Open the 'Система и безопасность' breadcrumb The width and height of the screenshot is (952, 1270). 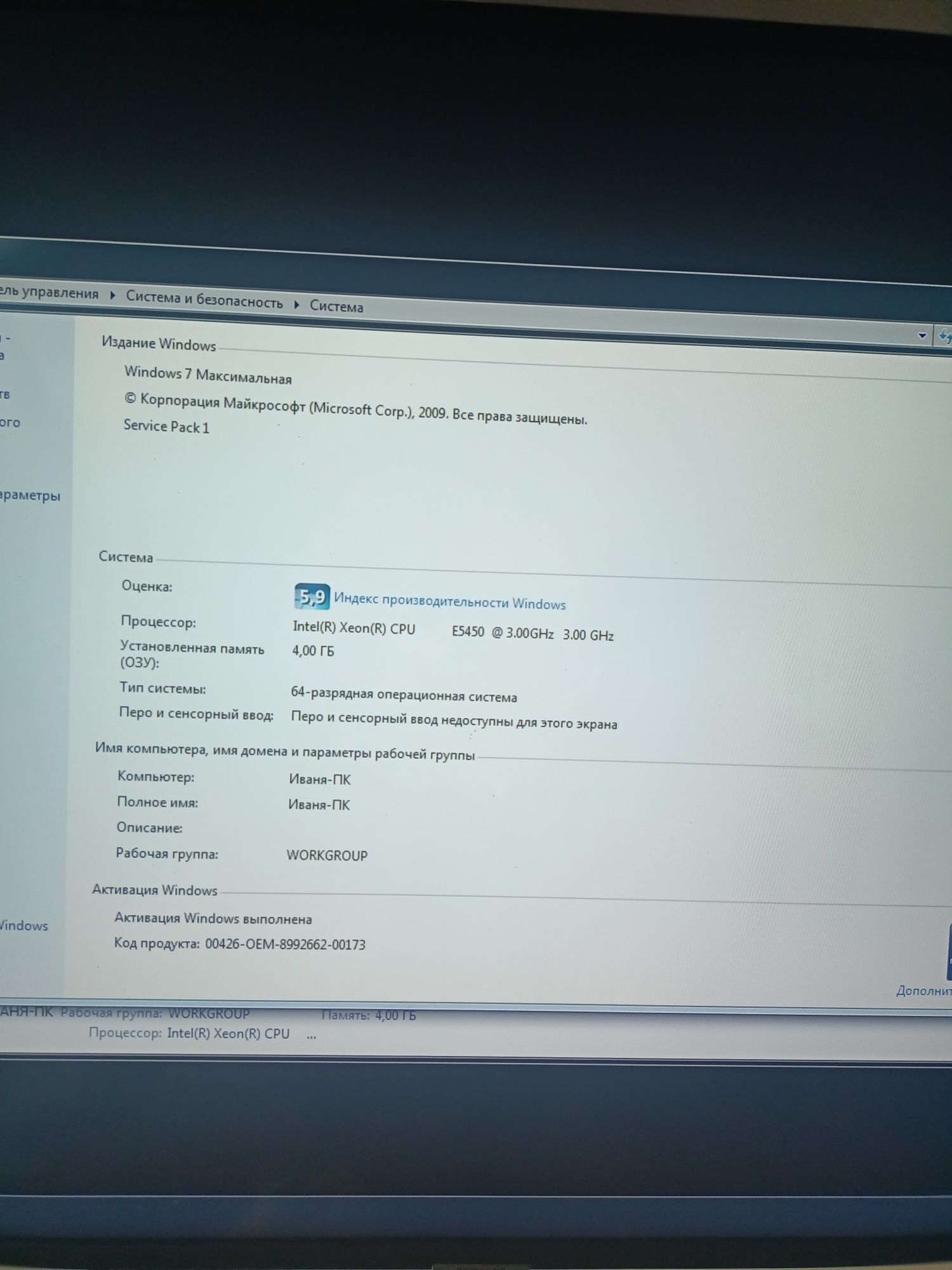tap(204, 299)
